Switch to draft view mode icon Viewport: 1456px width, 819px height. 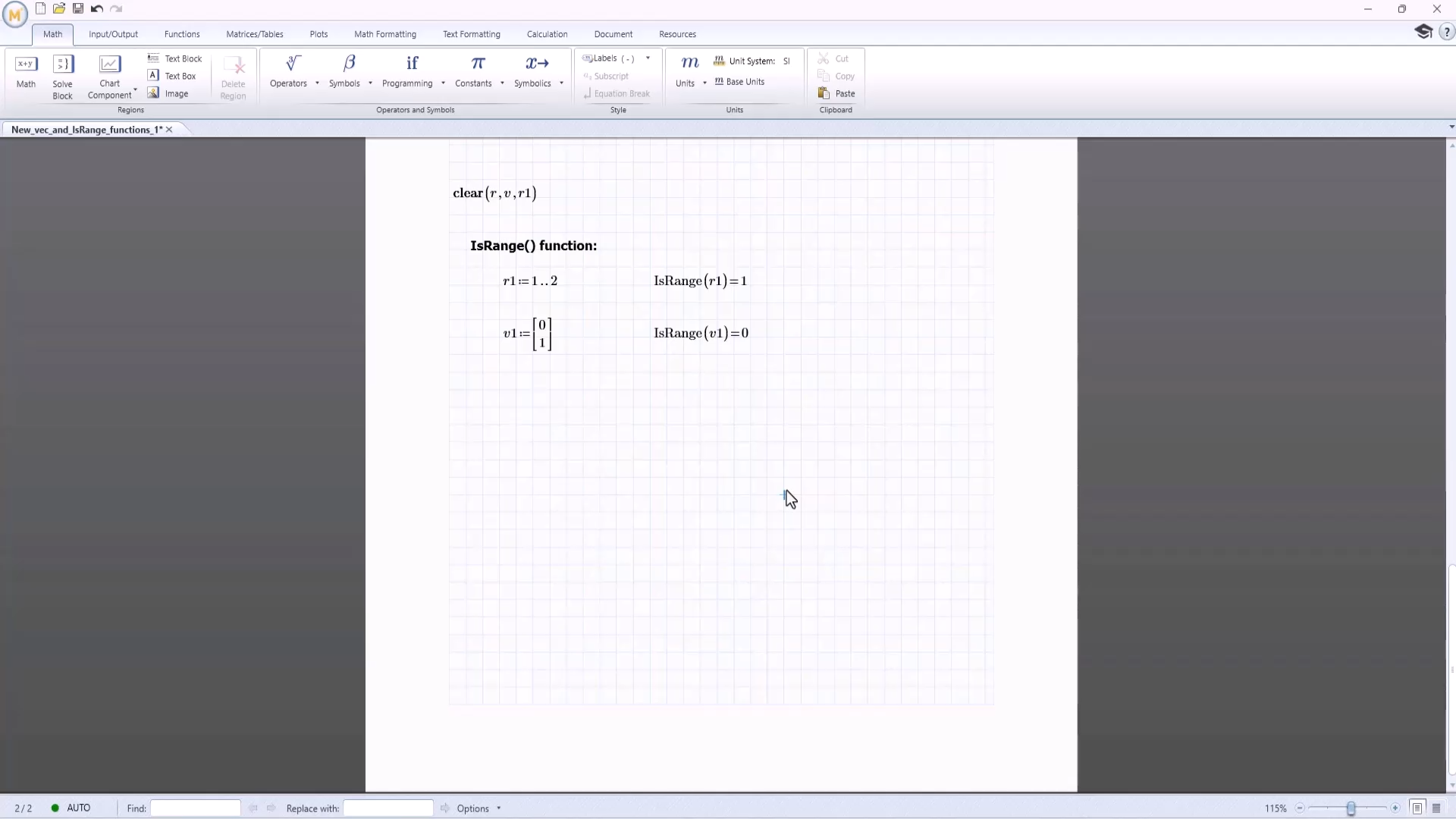point(1436,808)
